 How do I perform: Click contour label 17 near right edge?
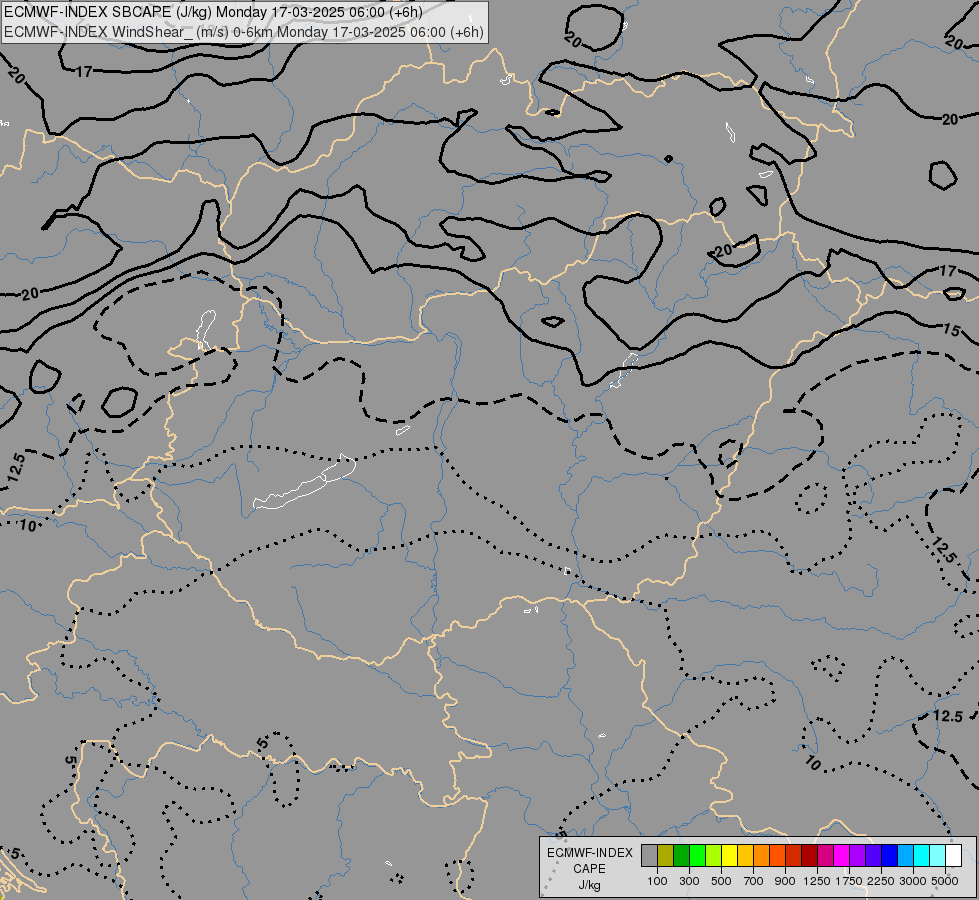point(948,270)
